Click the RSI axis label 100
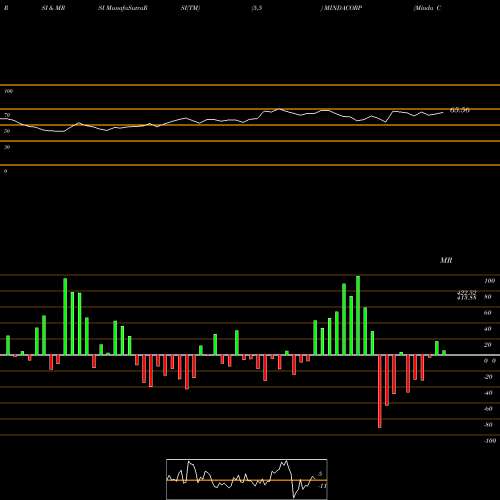Screen dimensions: 500x500 pos(9,91)
